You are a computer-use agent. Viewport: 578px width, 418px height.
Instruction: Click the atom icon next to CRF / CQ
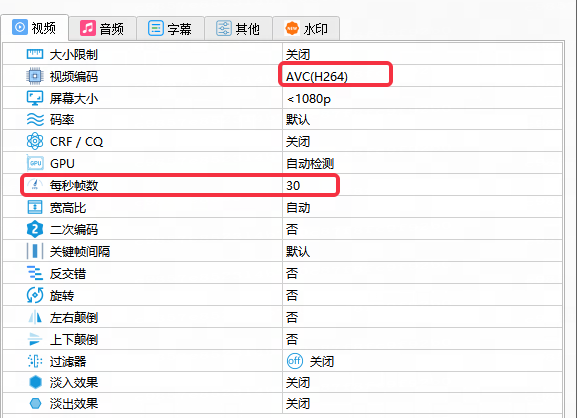coord(35,141)
